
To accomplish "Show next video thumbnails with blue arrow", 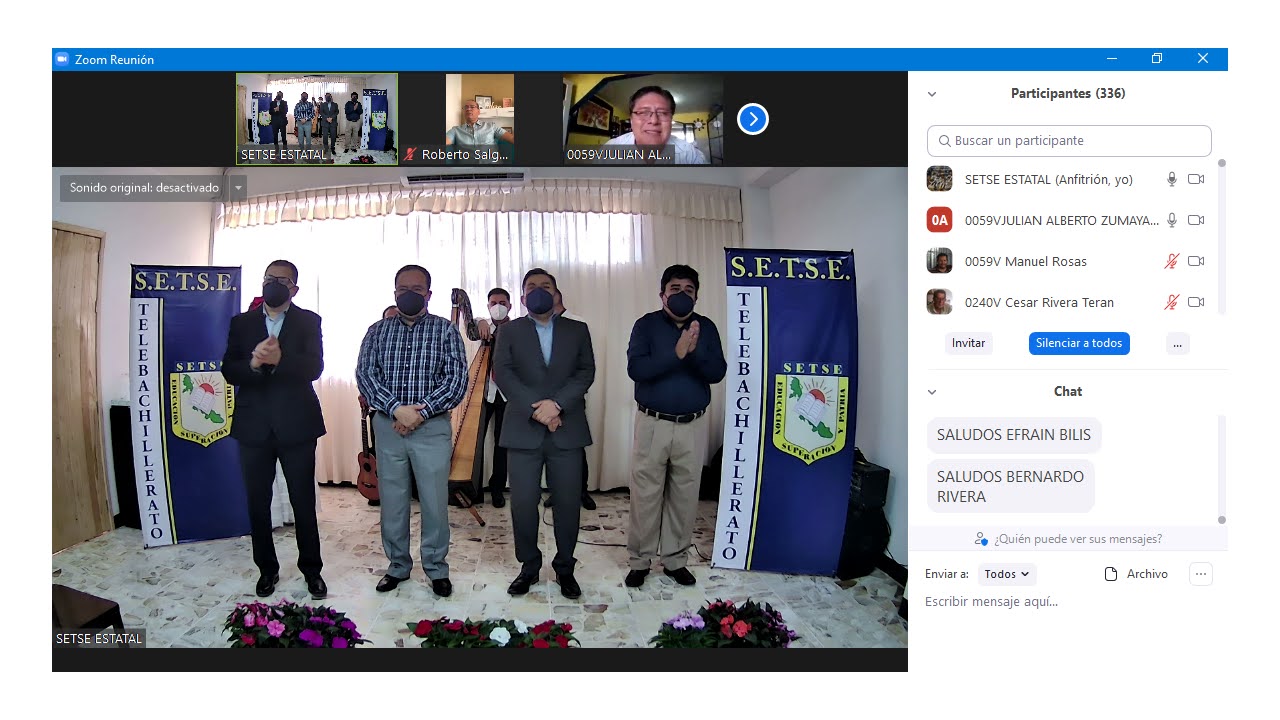I will click(752, 120).
